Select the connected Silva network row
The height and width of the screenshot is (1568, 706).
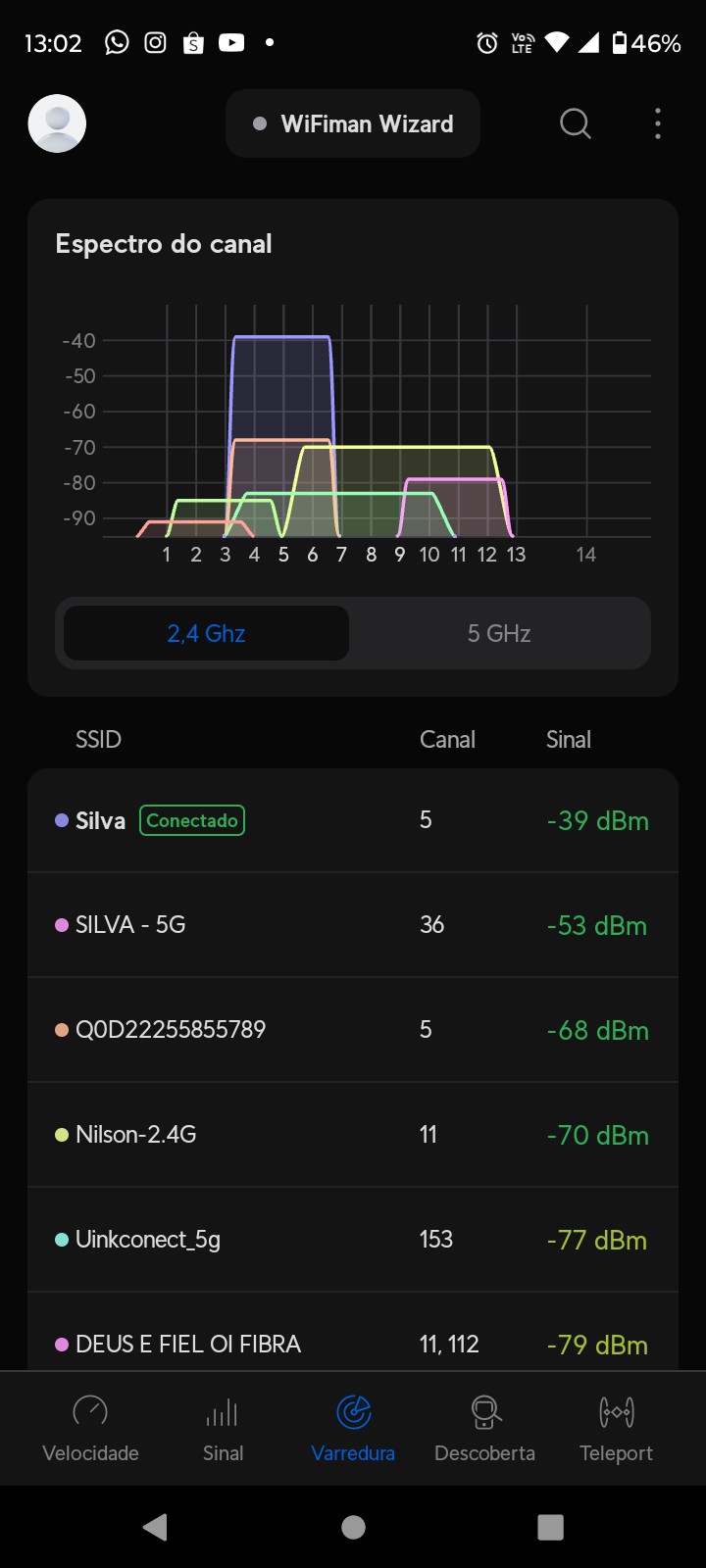coord(353,820)
